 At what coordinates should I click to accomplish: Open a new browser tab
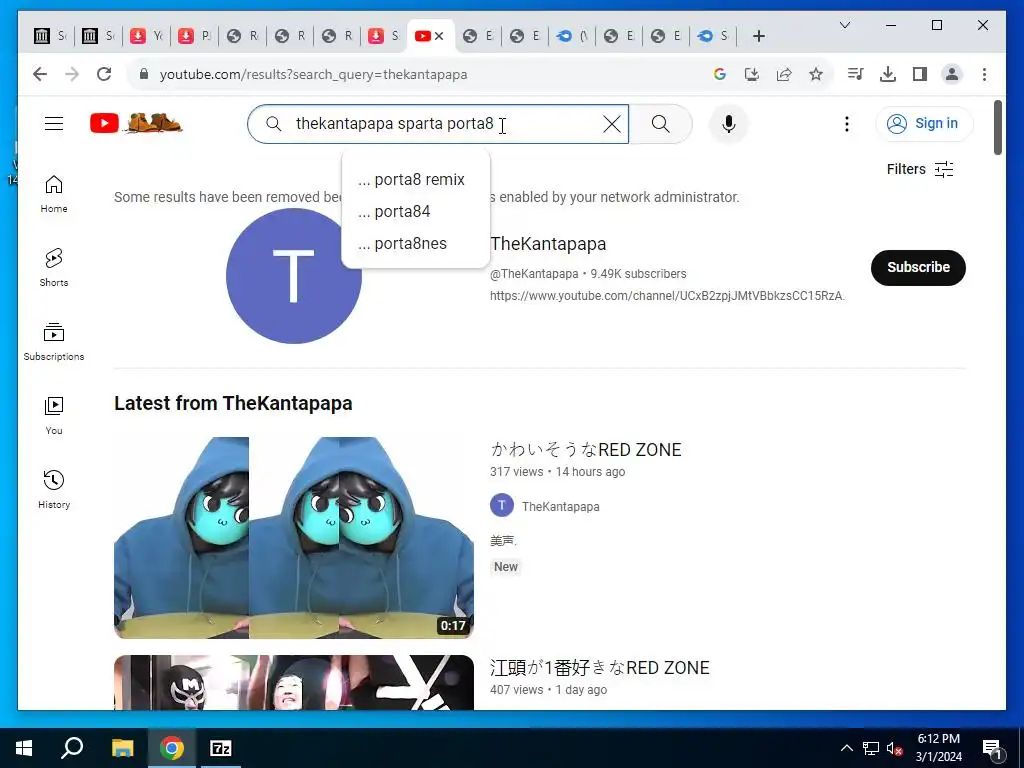point(758,36)
